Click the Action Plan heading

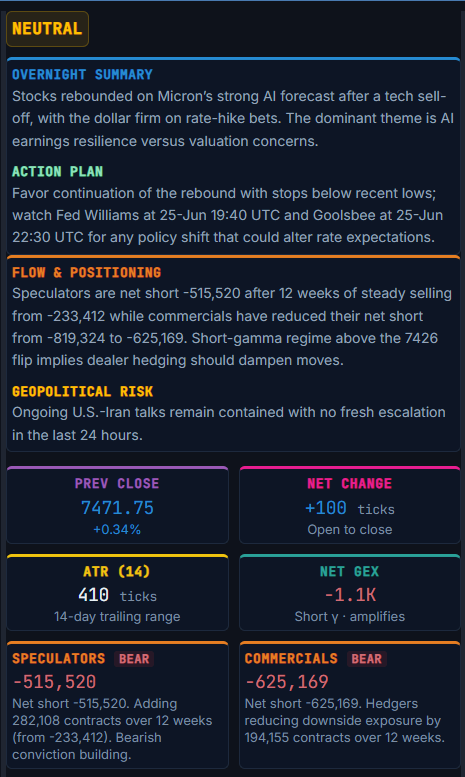(x=58, y=171)
